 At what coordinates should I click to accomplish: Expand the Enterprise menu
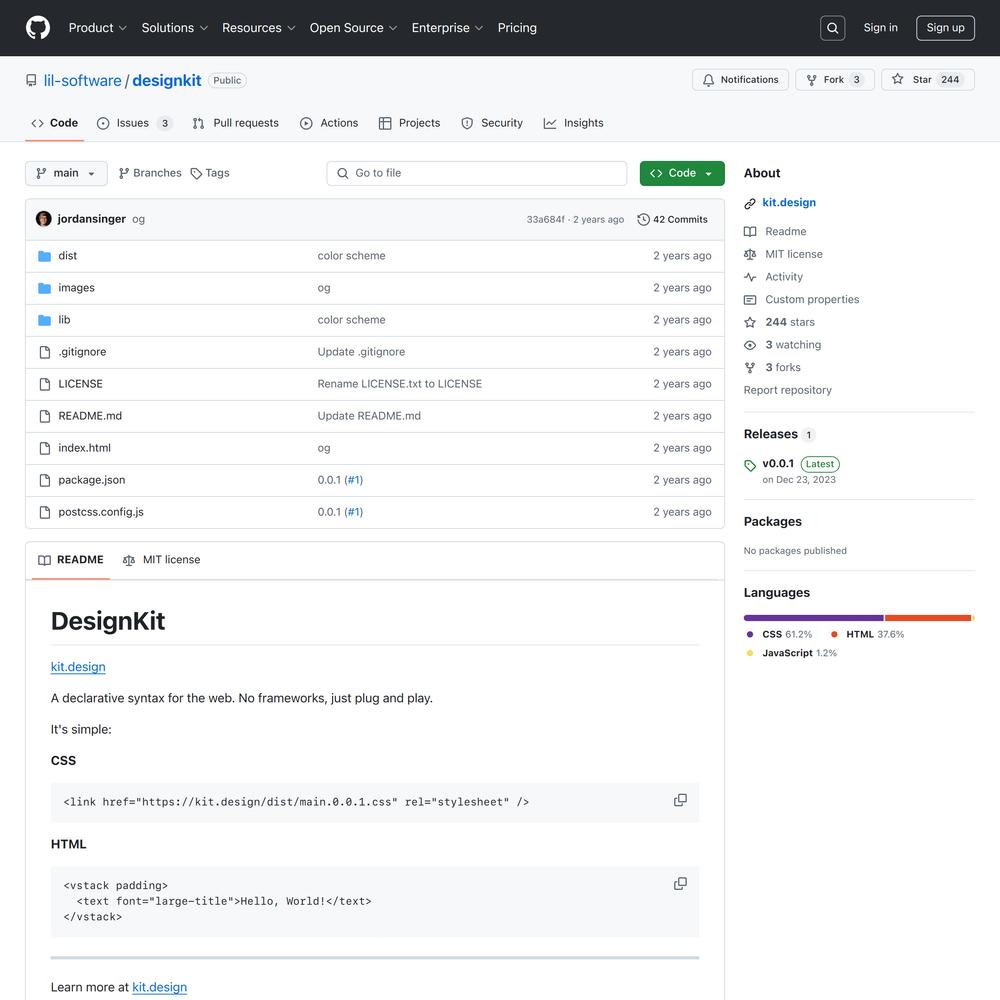coord(447,28)
